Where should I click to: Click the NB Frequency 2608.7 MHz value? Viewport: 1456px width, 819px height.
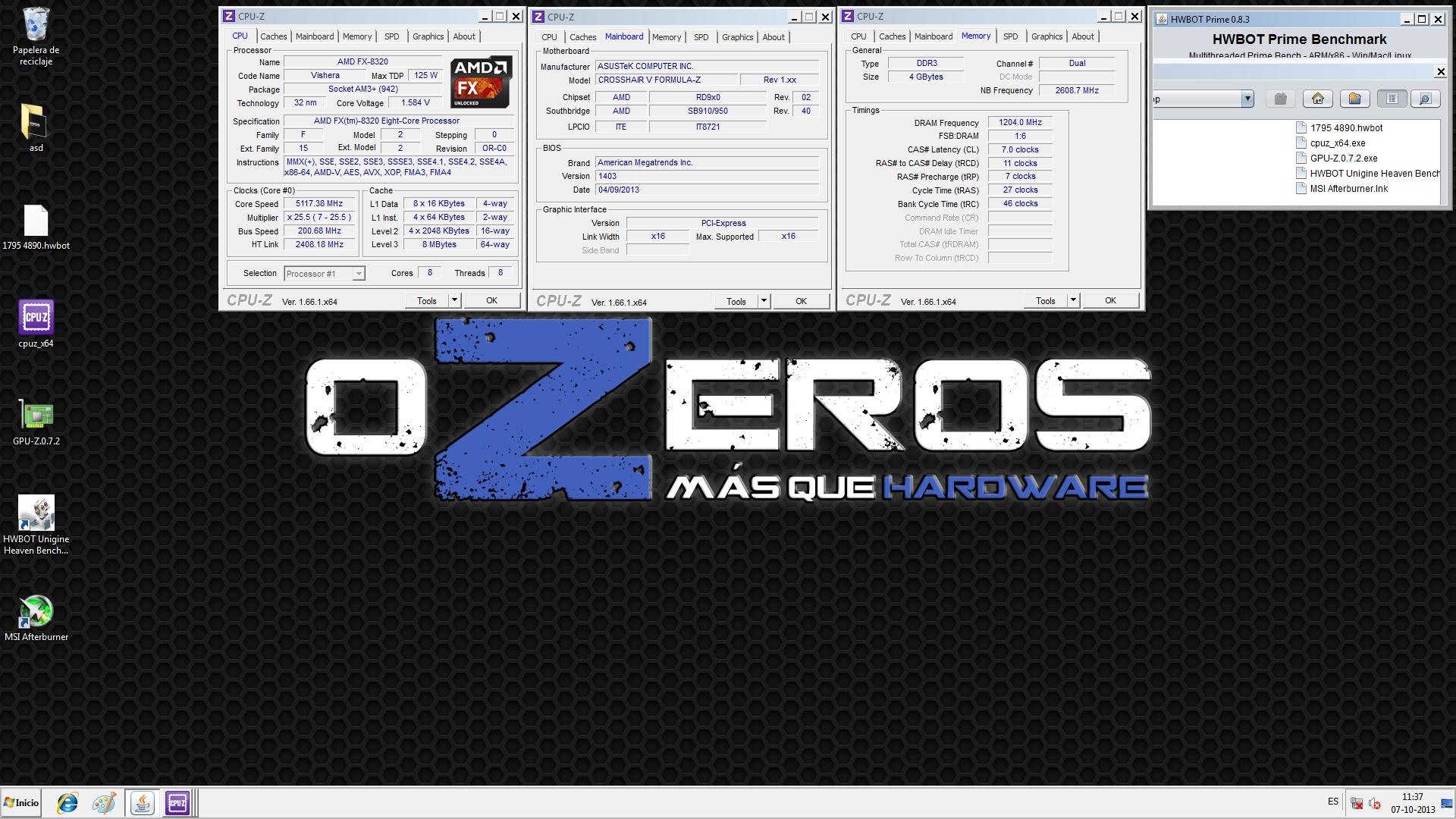pos(1077,91)
